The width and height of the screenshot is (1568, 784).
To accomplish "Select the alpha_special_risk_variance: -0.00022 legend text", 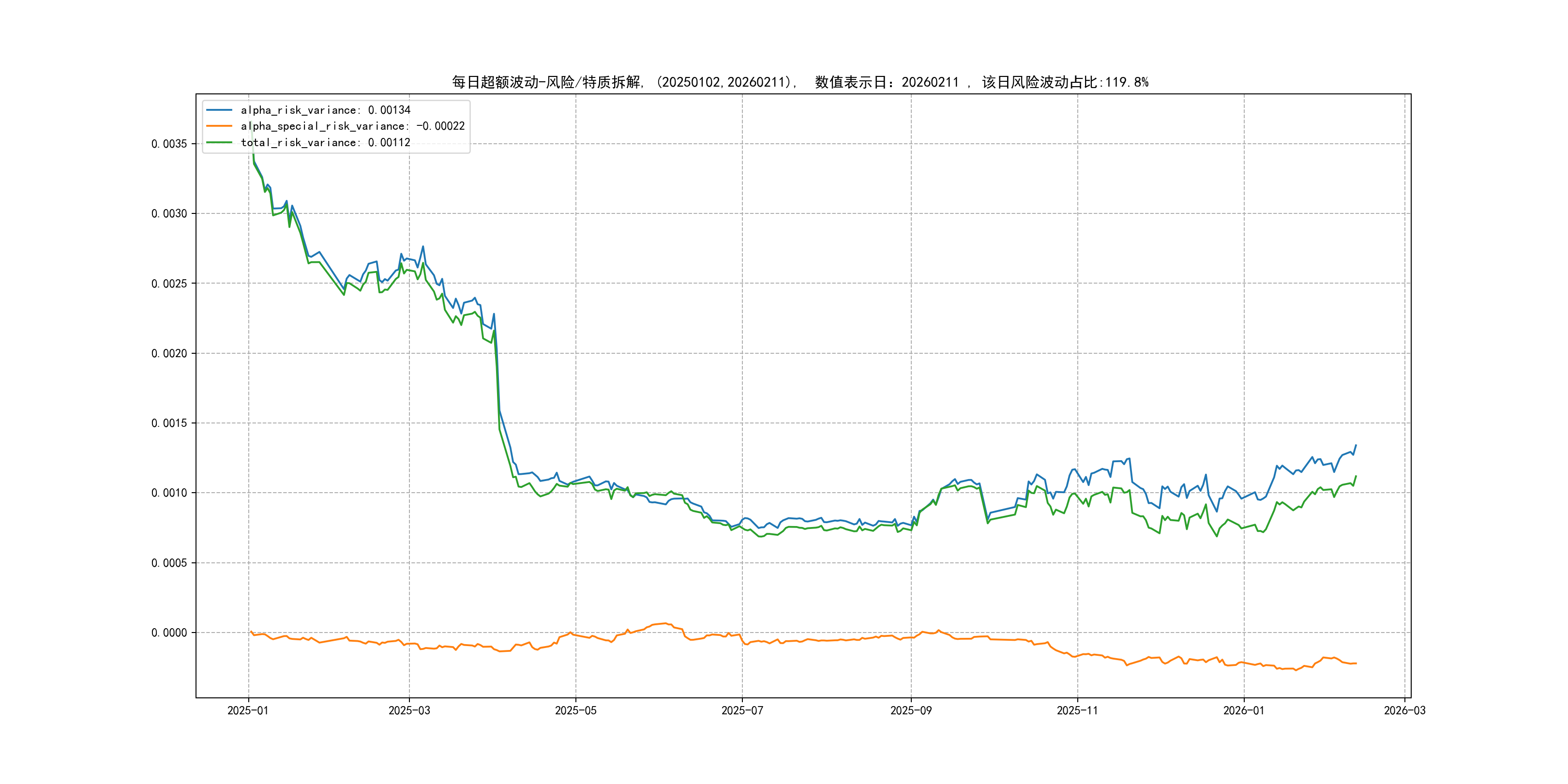I will [x=352, y=126].
